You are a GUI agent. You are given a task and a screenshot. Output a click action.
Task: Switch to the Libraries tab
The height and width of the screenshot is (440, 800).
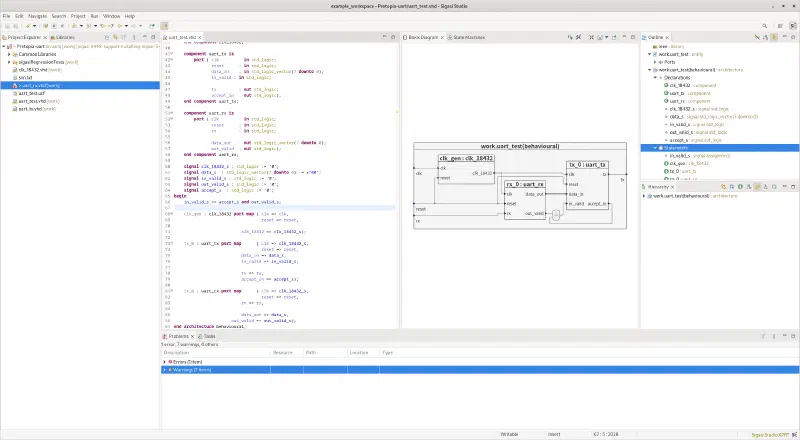(62, 37)
